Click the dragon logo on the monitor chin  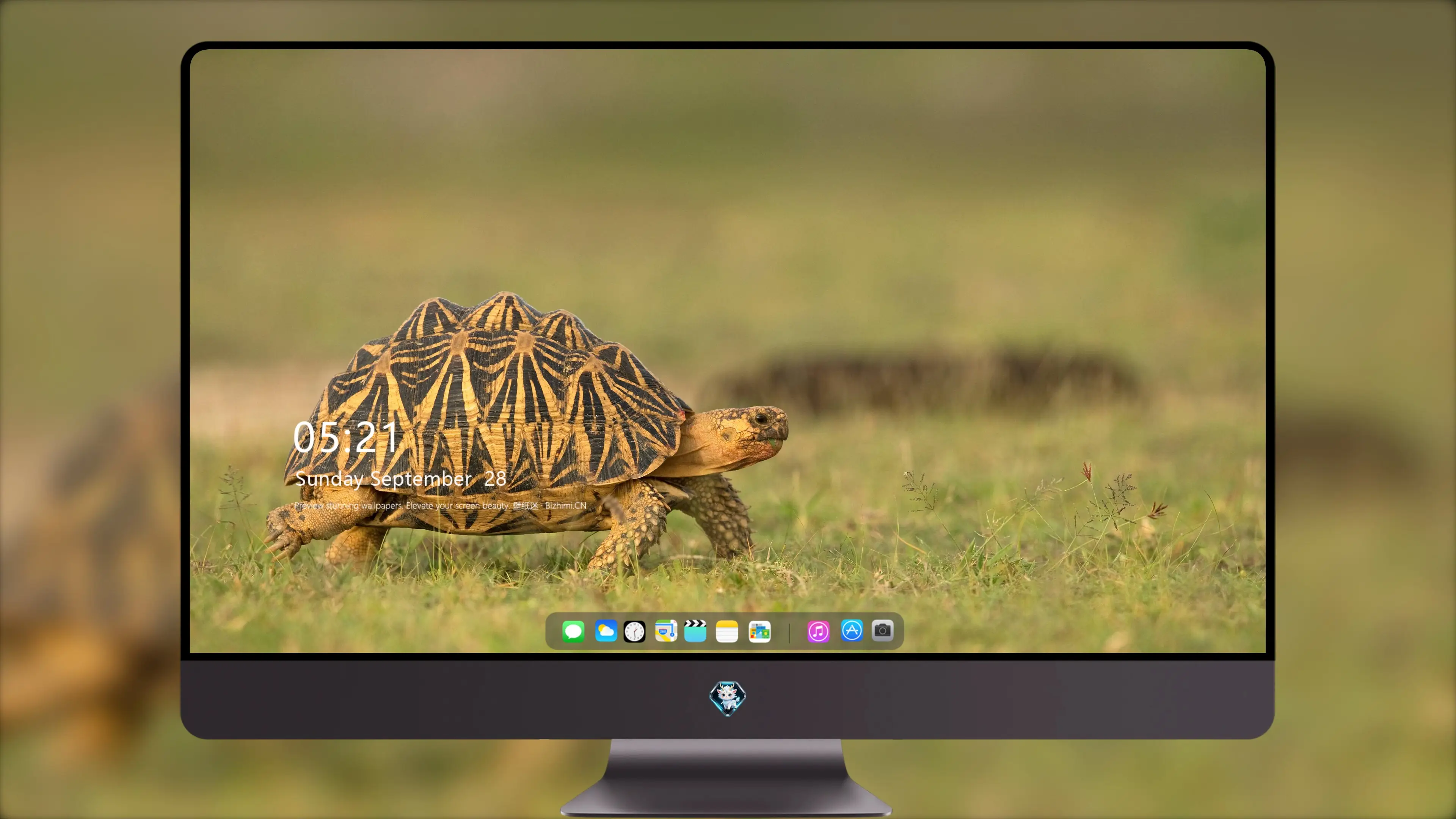728,698
